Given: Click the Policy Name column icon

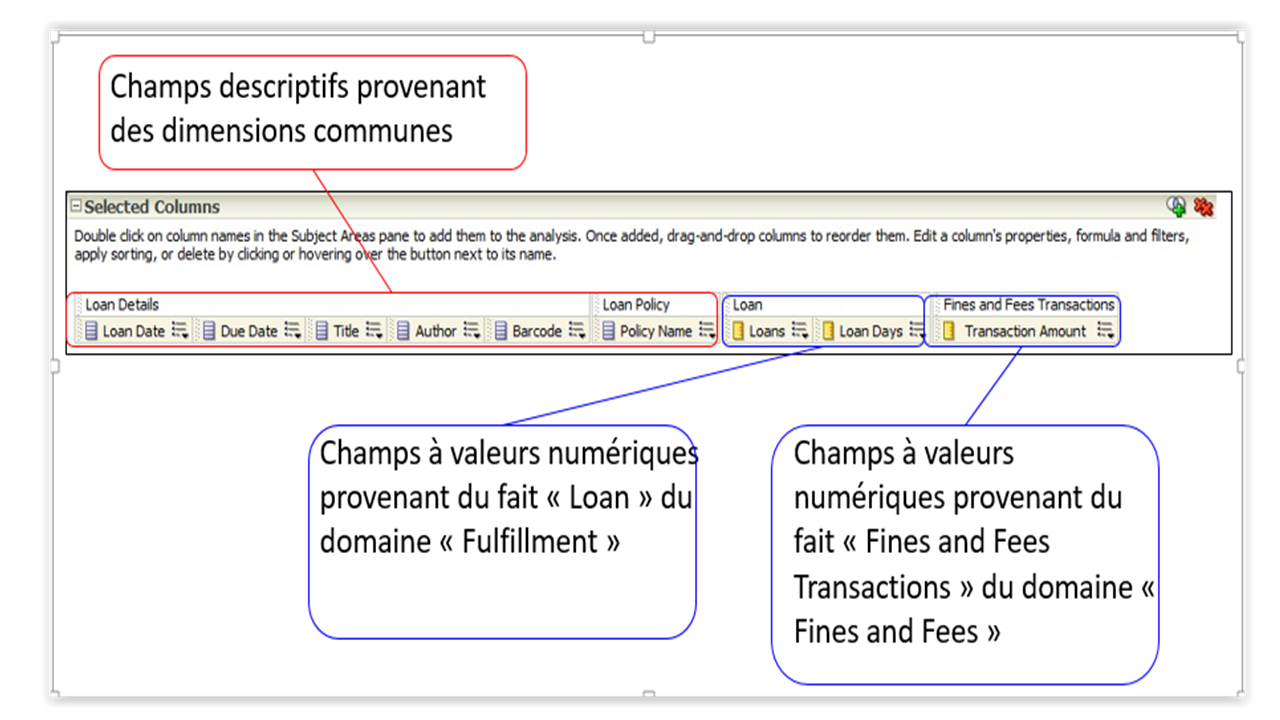Looking at the screenshot, I should pos(608,331).
